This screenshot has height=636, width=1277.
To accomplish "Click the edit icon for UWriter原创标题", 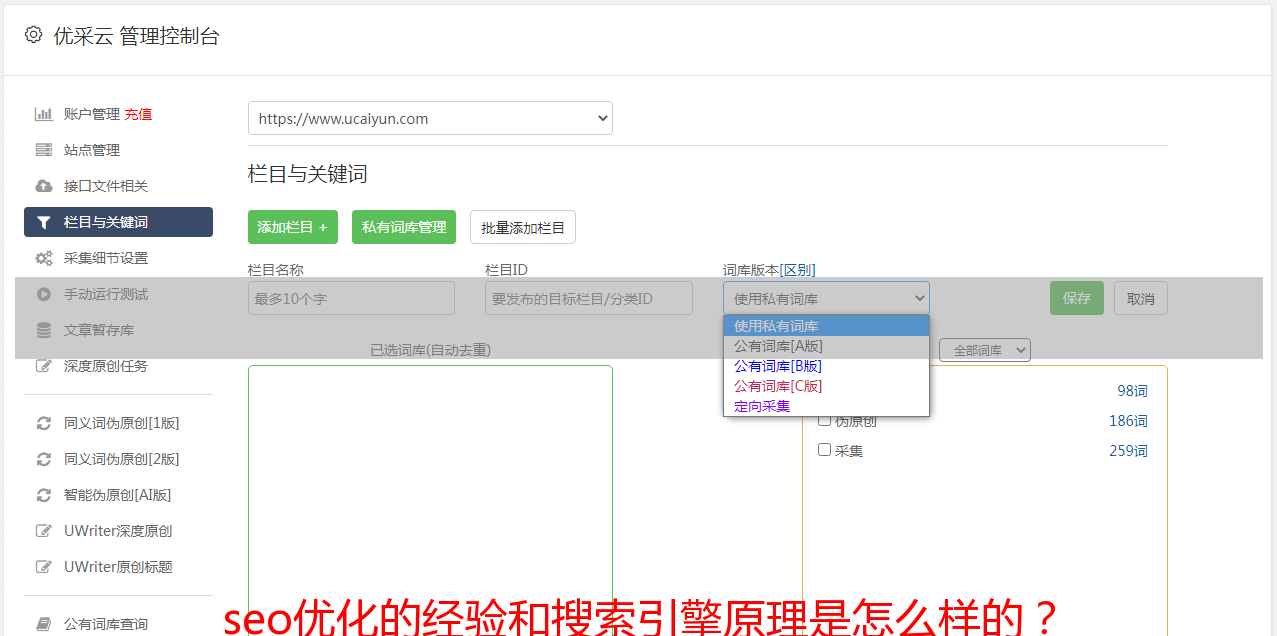I will (x=43, y=567).
